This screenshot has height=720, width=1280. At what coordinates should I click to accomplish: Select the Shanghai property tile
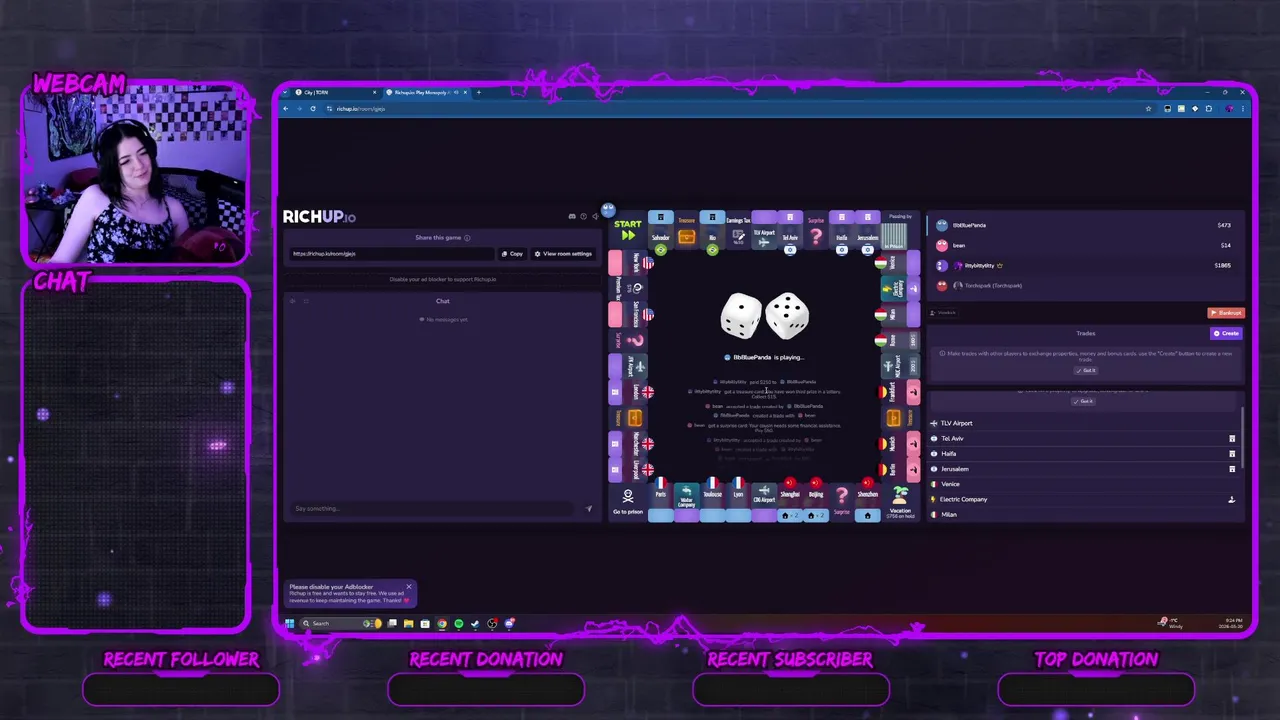point(790,501)
